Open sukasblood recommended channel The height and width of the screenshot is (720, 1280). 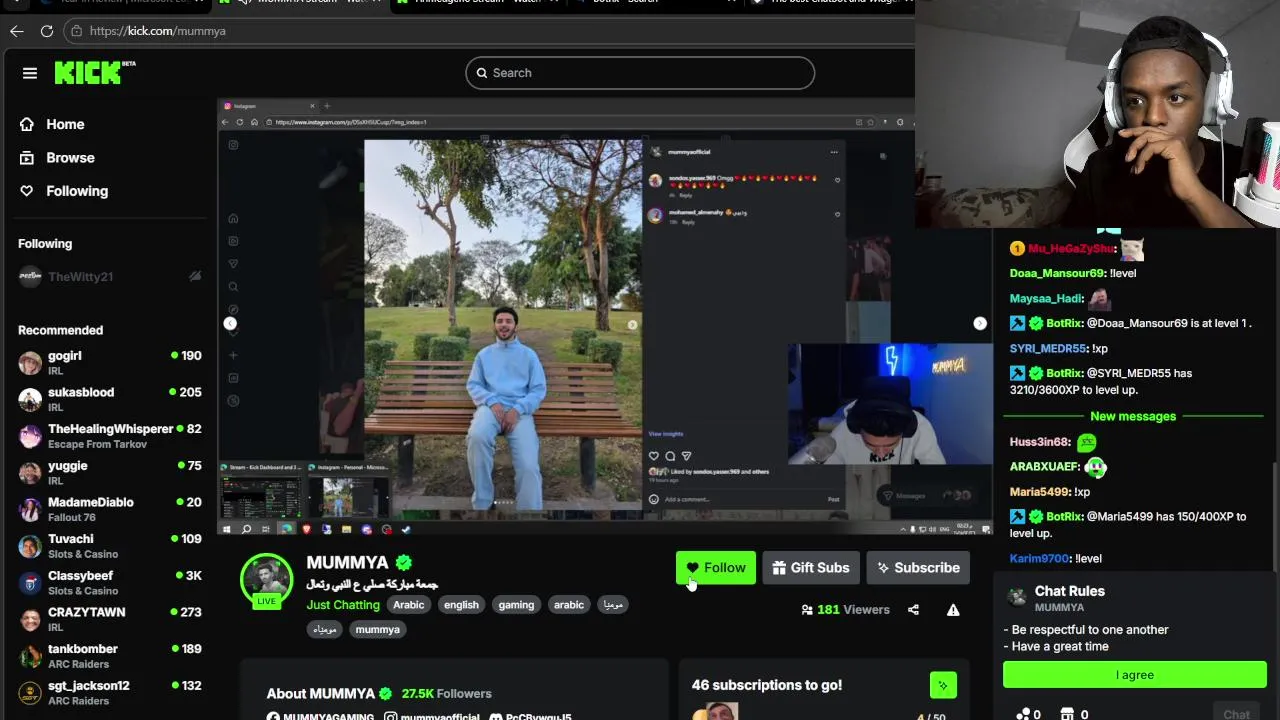110,399
